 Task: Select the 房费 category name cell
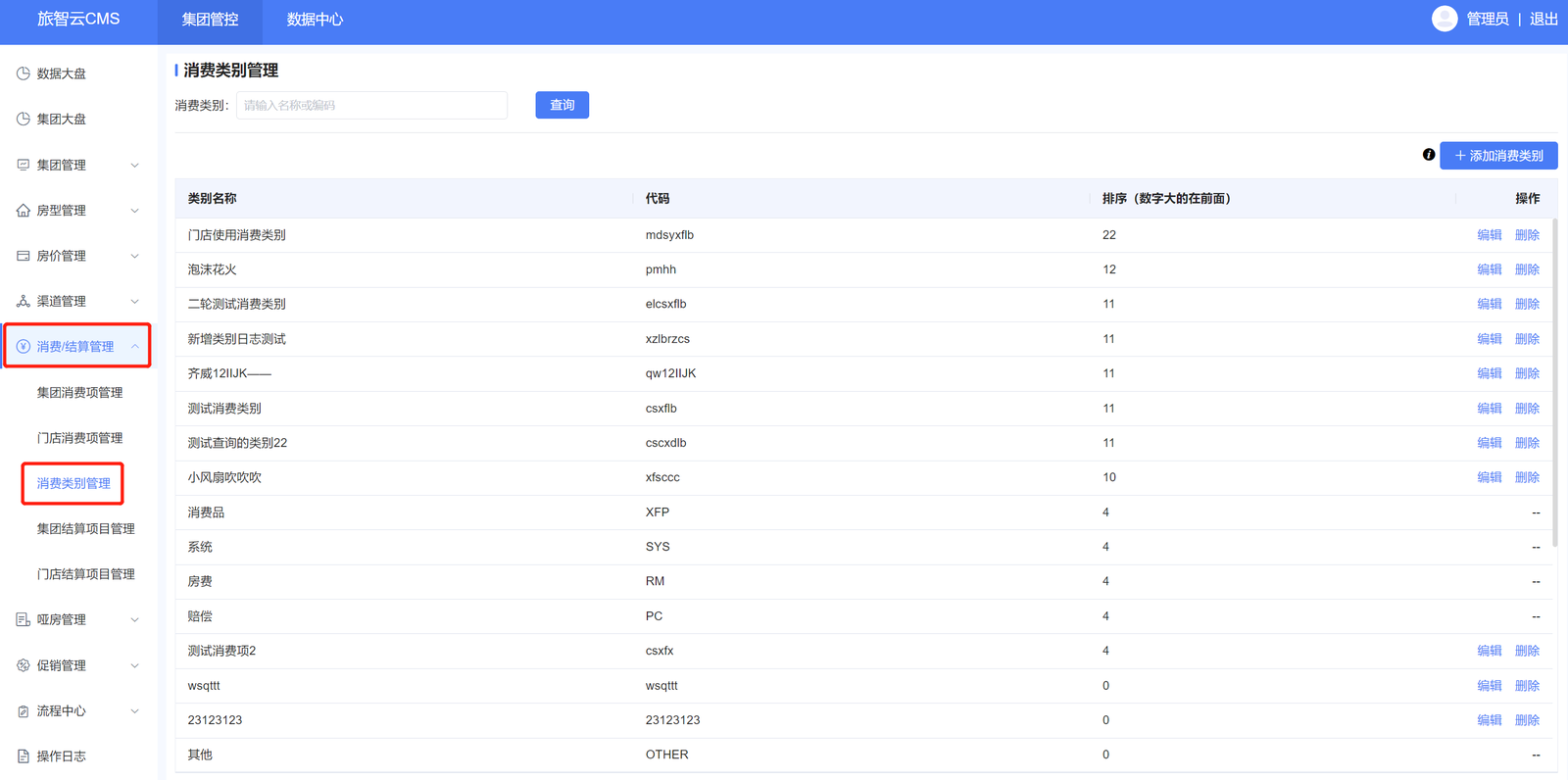(x=200, y=581)
